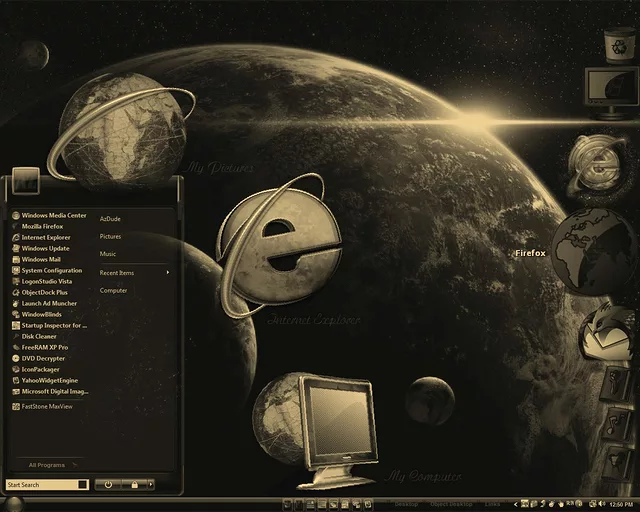
Task: Open the shutdown options arrow
Action: point(151,484)
